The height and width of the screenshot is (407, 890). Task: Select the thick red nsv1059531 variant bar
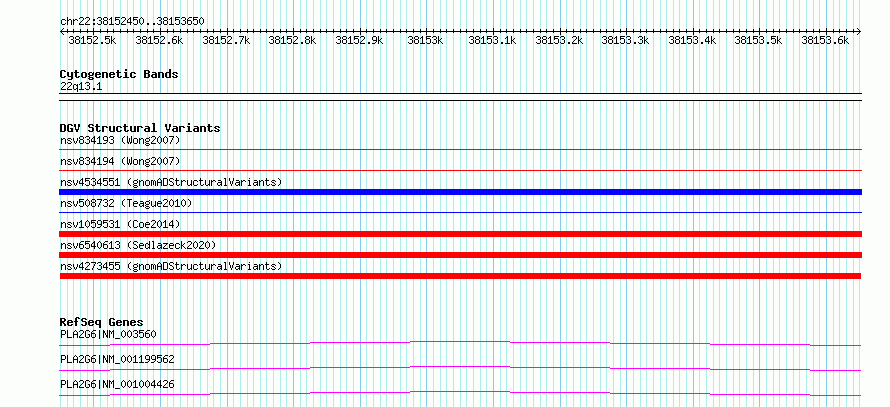click(x=460, y=234)
